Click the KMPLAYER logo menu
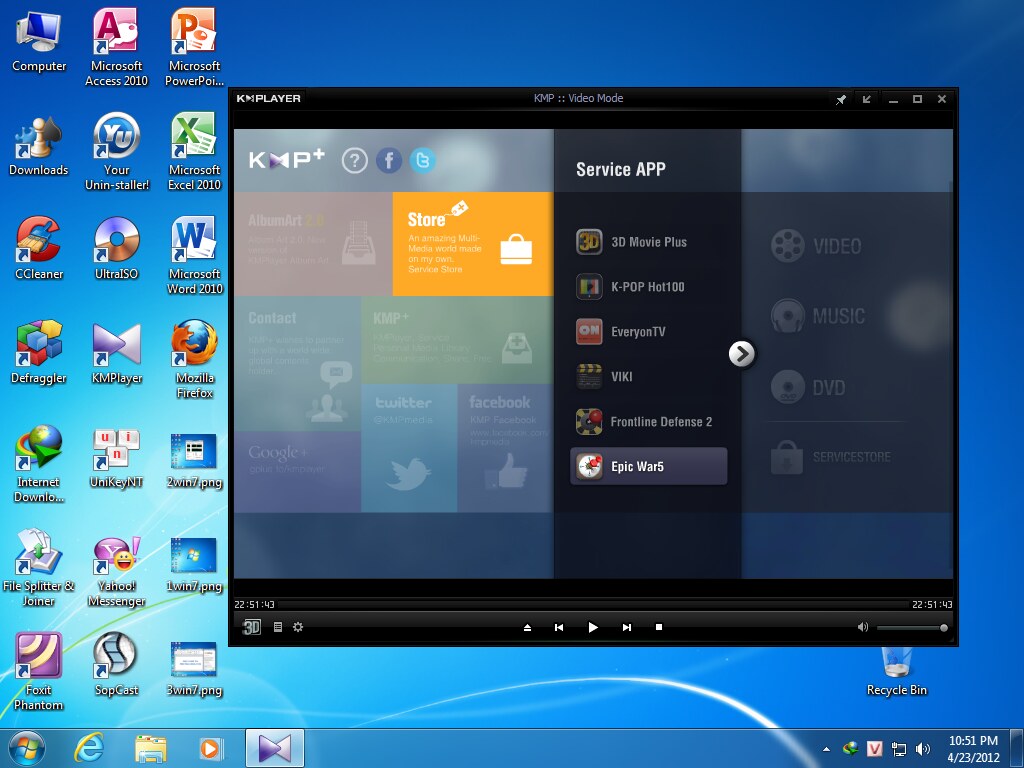 coord(269,99)
